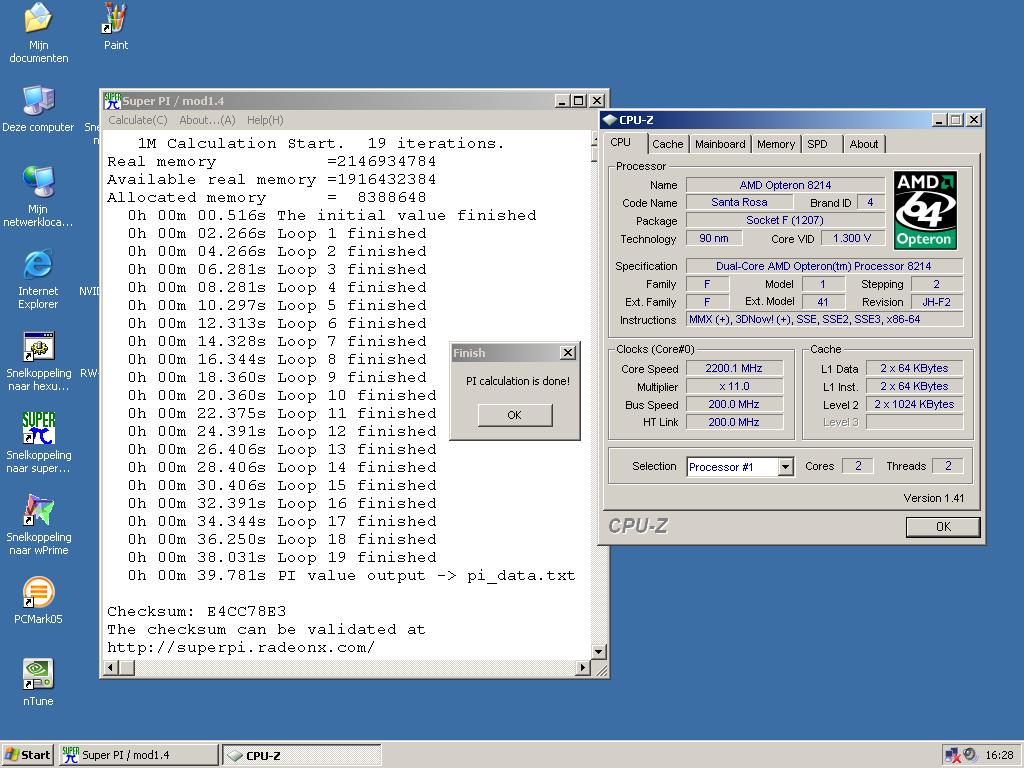
Task: Switch to the Mainboard tab in CPU-Z
Action: click(720, 144)
